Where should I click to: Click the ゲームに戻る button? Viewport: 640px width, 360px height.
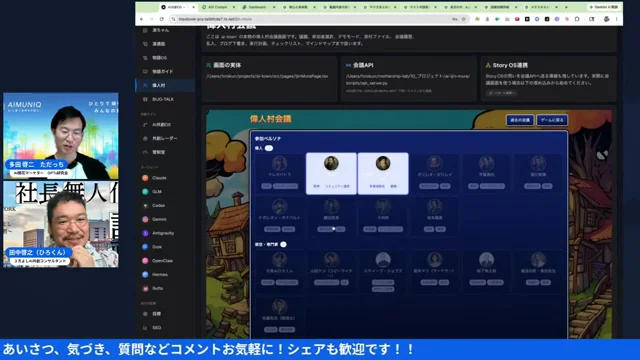[552, 120]
